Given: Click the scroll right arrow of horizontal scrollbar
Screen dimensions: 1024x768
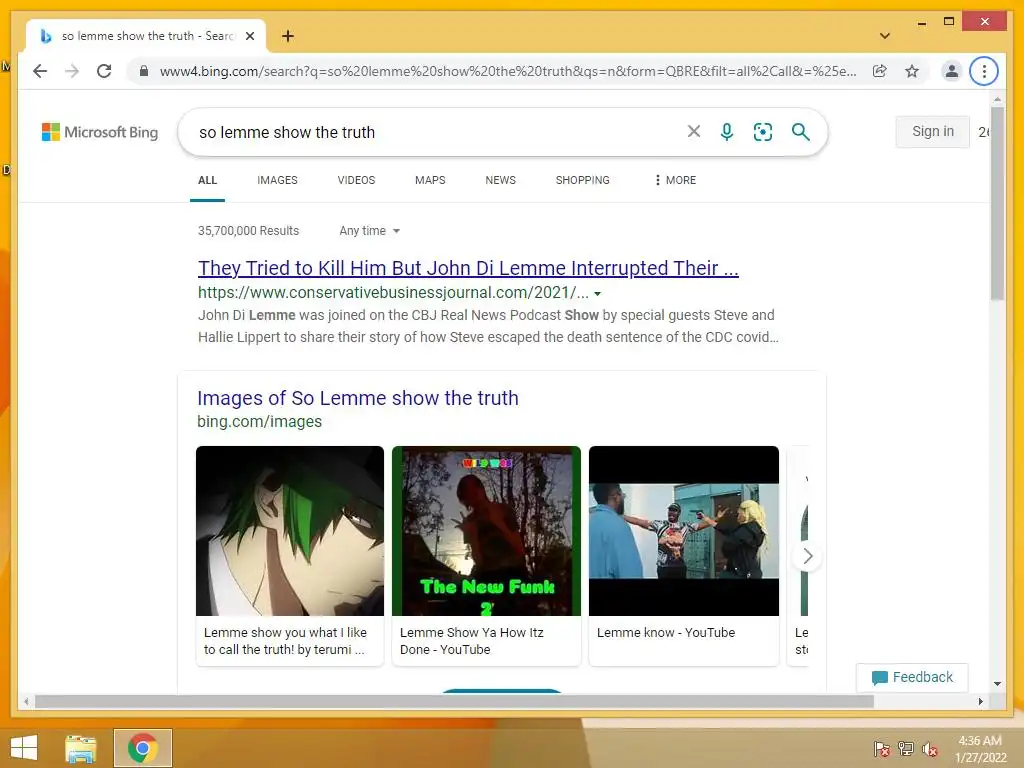Looking at the screenshot, I should (x=980, y=701).
